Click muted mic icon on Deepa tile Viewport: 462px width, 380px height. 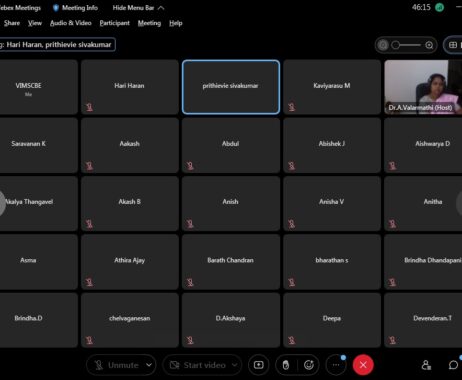292,340
